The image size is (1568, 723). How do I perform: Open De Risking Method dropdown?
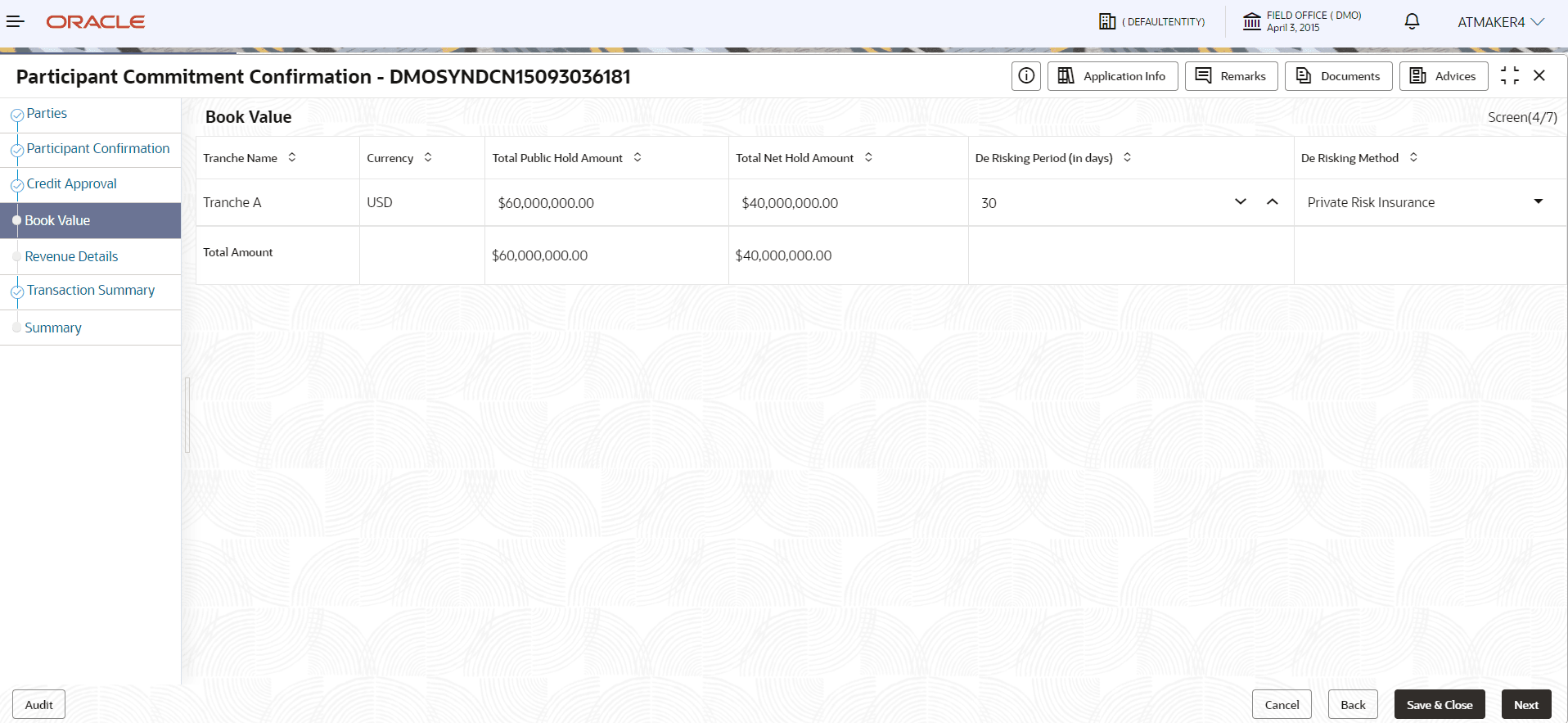(1539, 201)
